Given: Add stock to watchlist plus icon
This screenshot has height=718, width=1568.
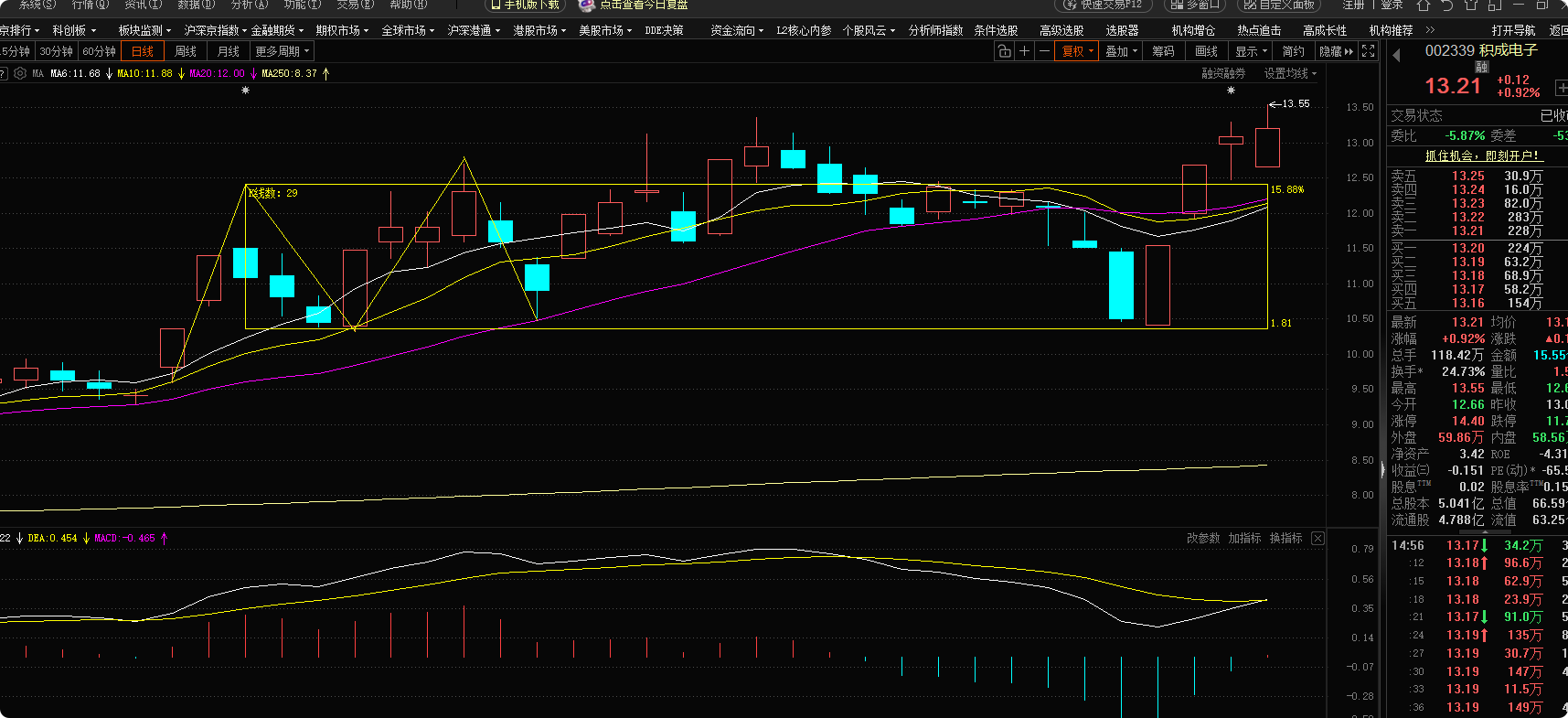Looking at the screenshot, I should [1562, 88].
